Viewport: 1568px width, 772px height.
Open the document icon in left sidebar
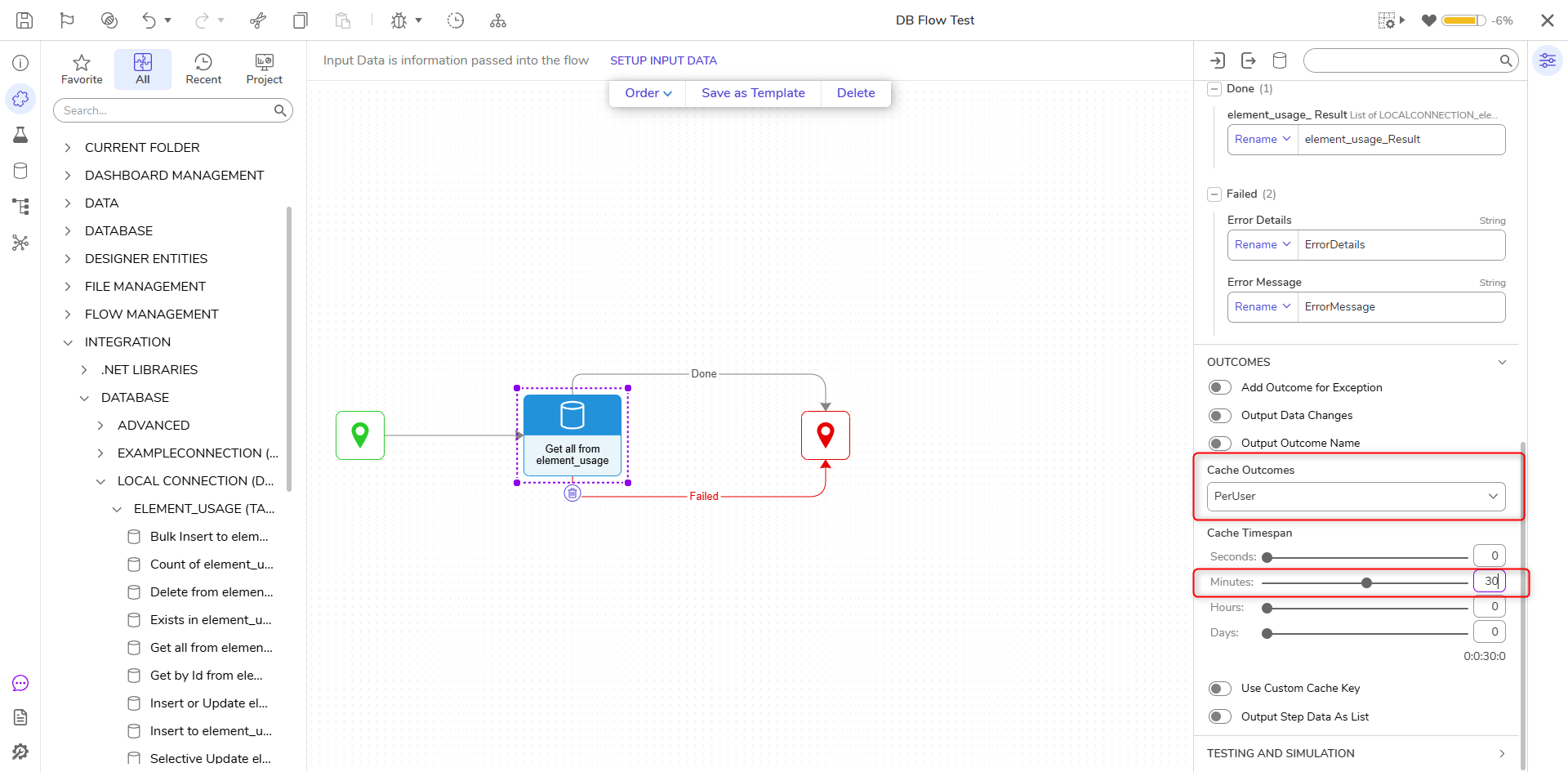(x=20, y=717)
